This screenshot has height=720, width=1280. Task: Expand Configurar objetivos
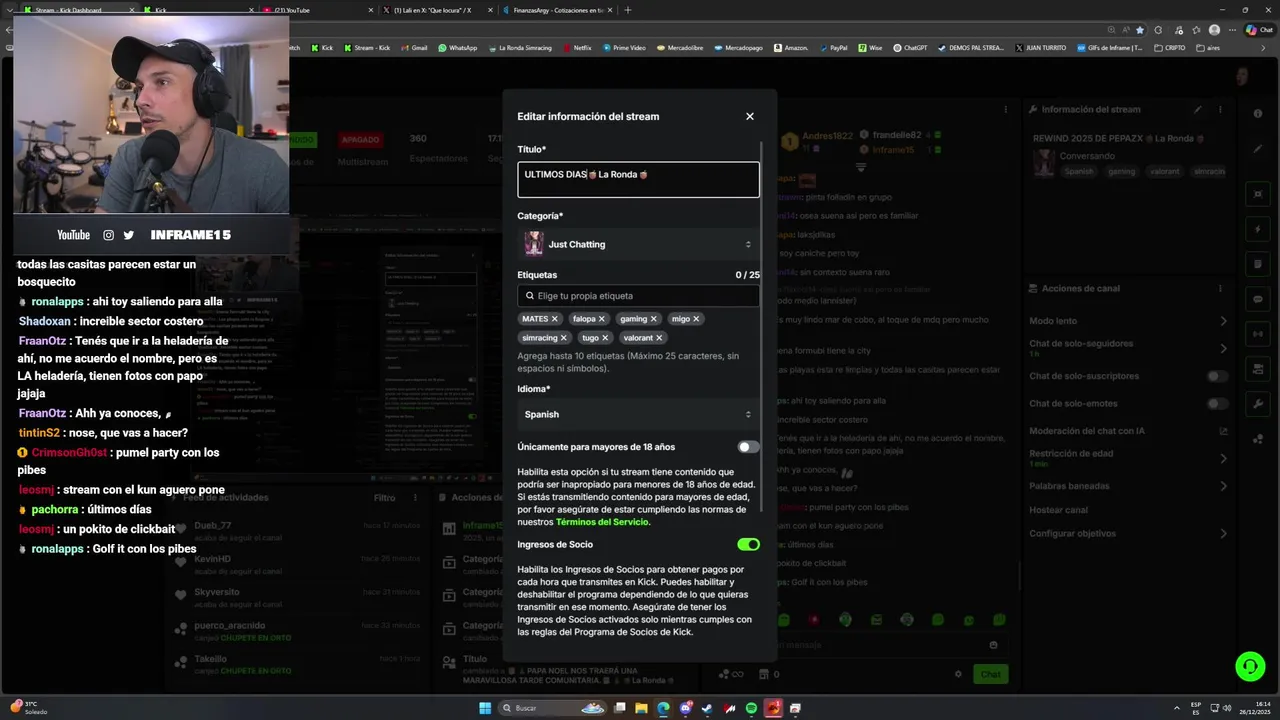pyautogui.click(x=1223, y=533)
